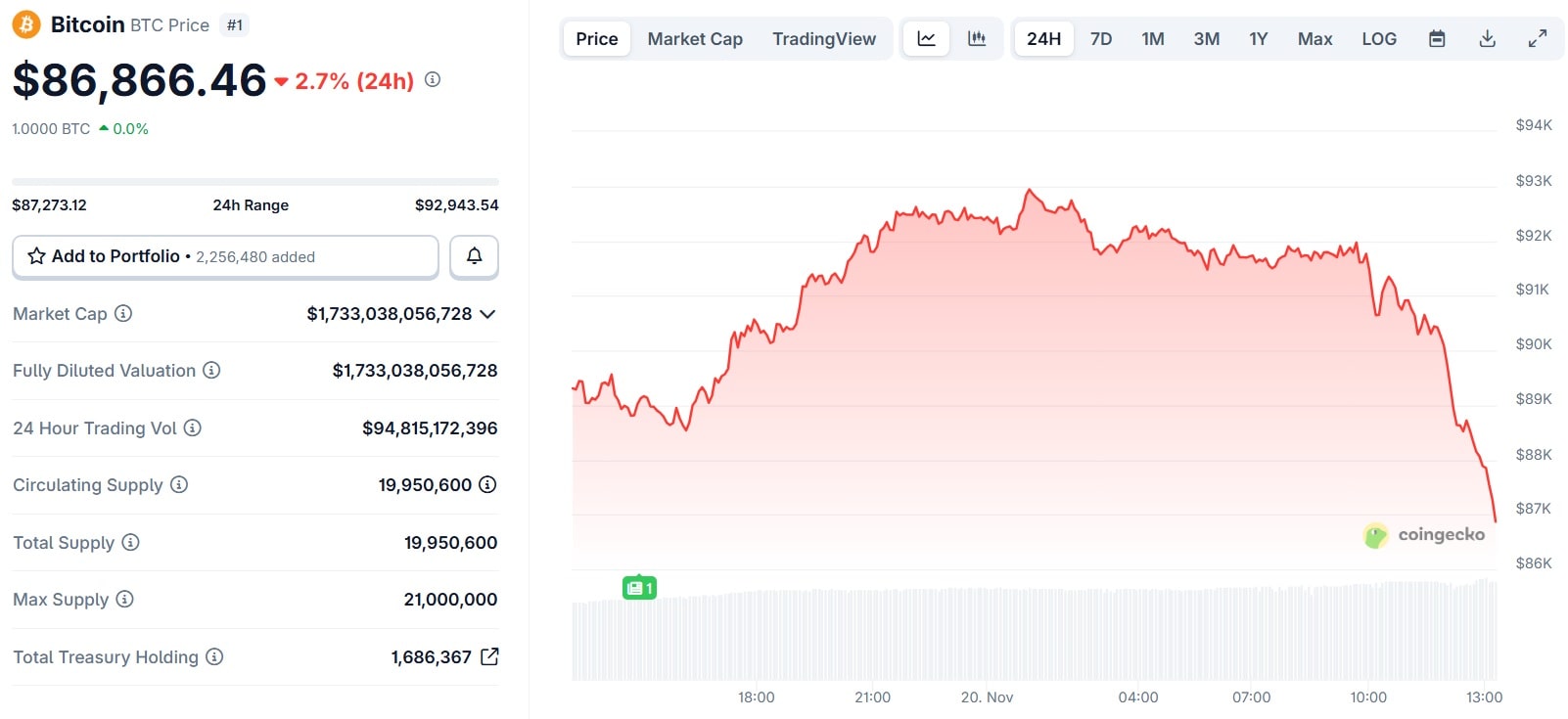Click the 24h Range progress bar
The height and width of the screenshot is (719, 1568).
(254, 181)
